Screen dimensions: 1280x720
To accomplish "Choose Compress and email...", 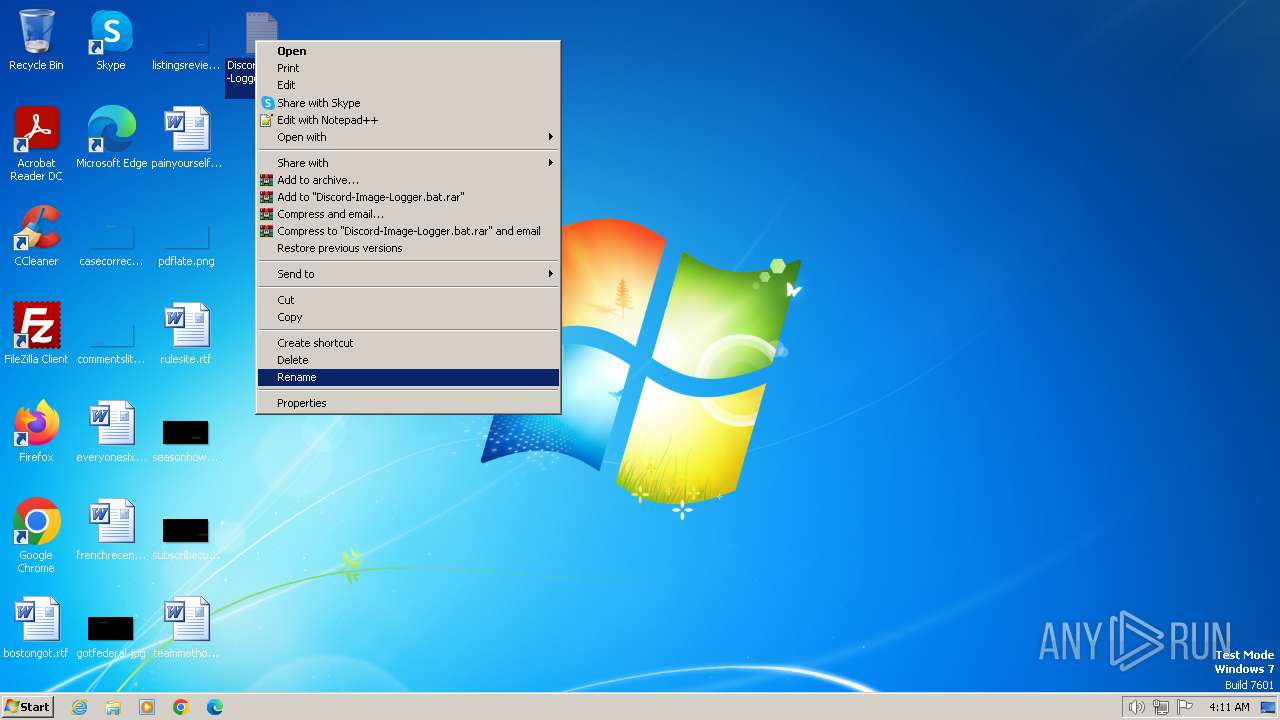I will (x=408, y=214).
